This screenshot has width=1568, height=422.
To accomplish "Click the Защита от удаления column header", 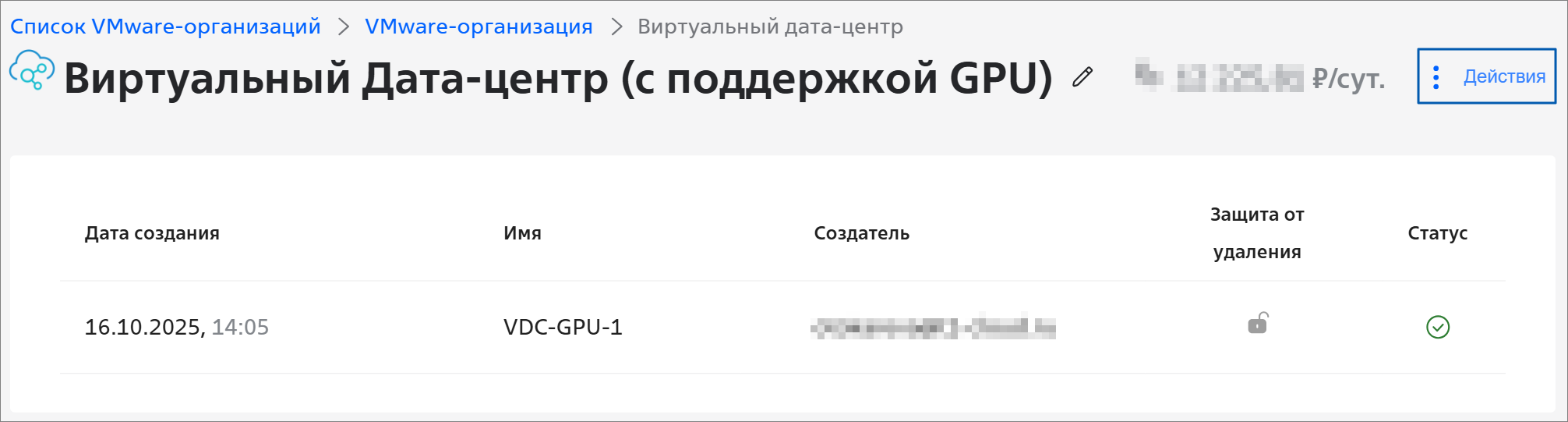I will point(1257,233).
